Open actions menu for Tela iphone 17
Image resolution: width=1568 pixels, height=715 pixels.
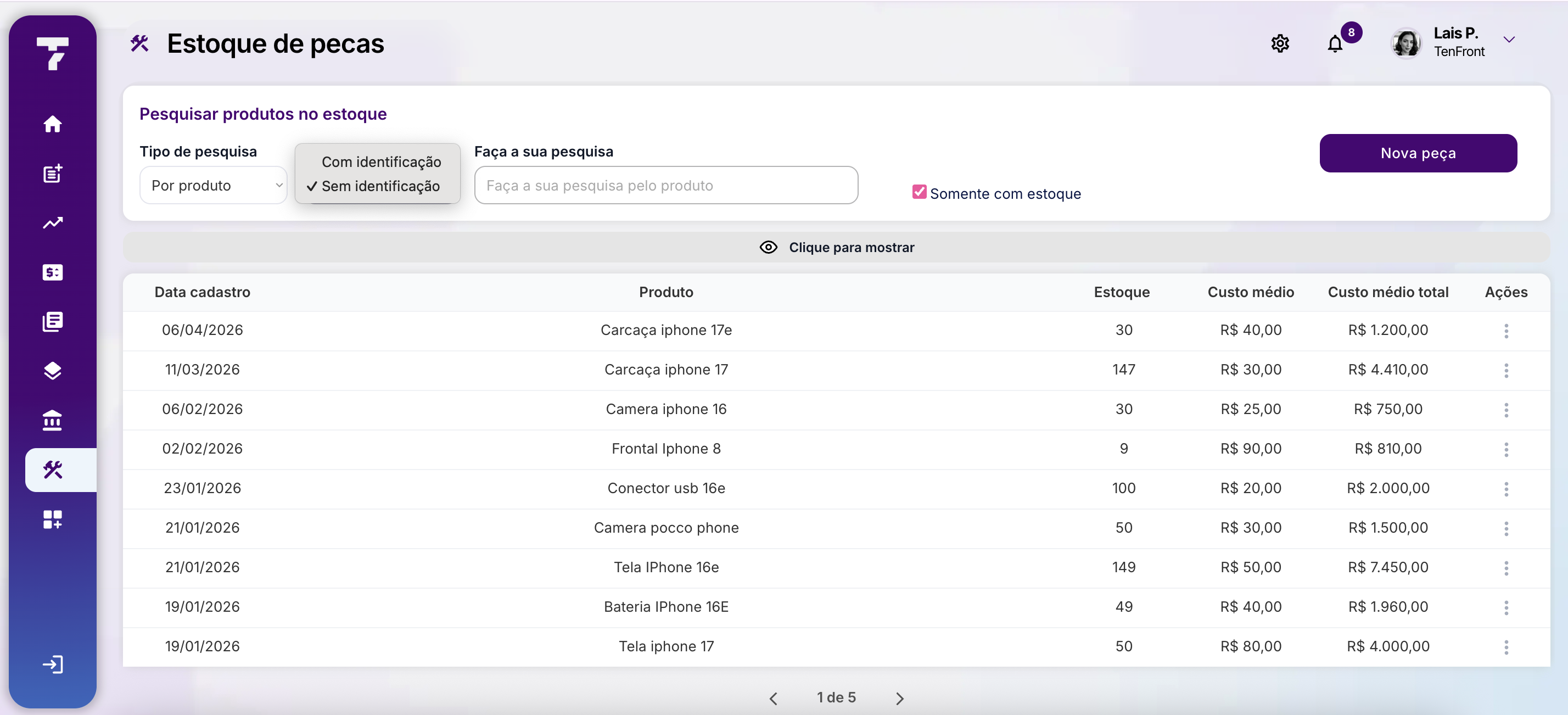1506,647
